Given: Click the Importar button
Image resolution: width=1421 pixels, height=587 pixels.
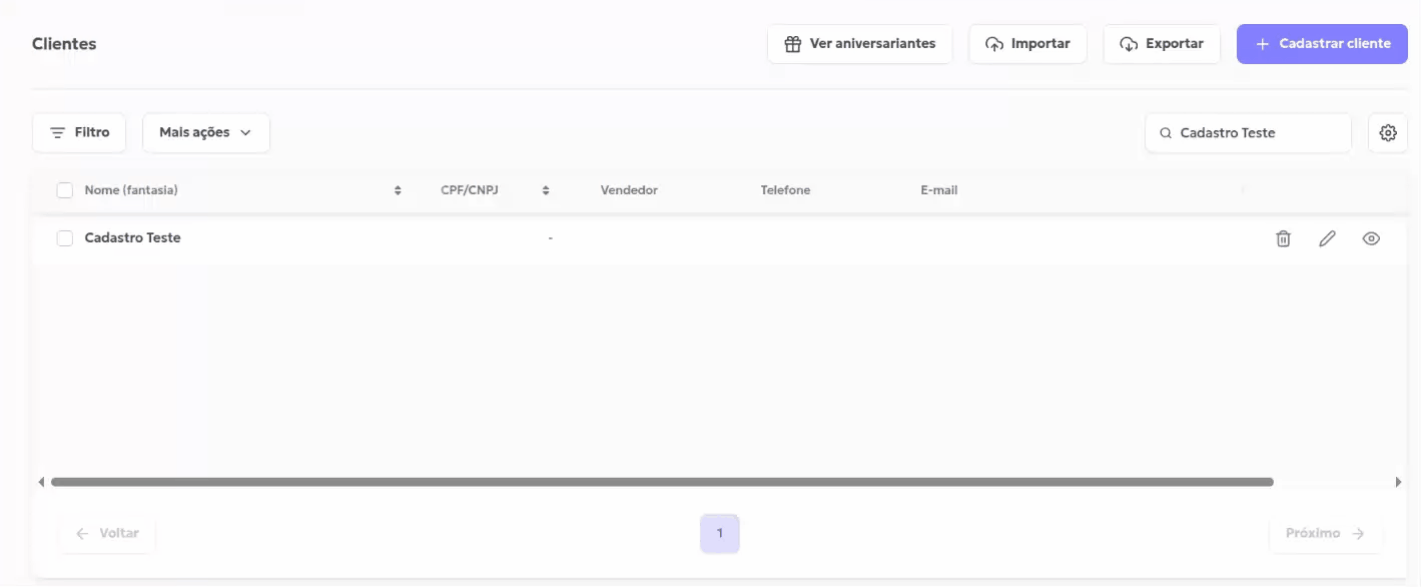Looking at the screenshot, I should 1027,44.
